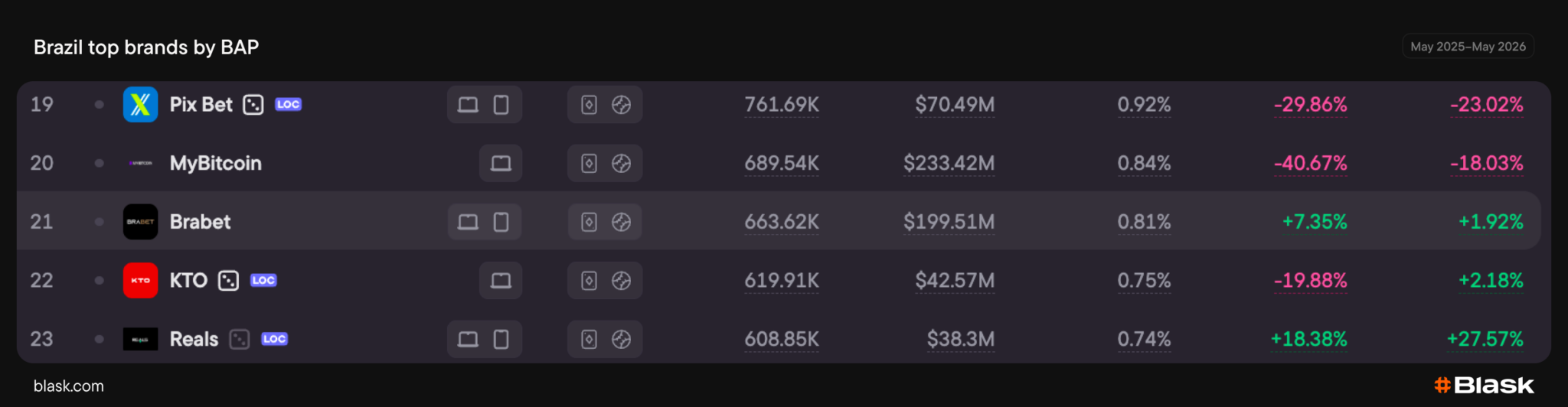This screenshot has width=1568, height=407.
Task: Click the dice icon beside KTO
Action: 228,281
